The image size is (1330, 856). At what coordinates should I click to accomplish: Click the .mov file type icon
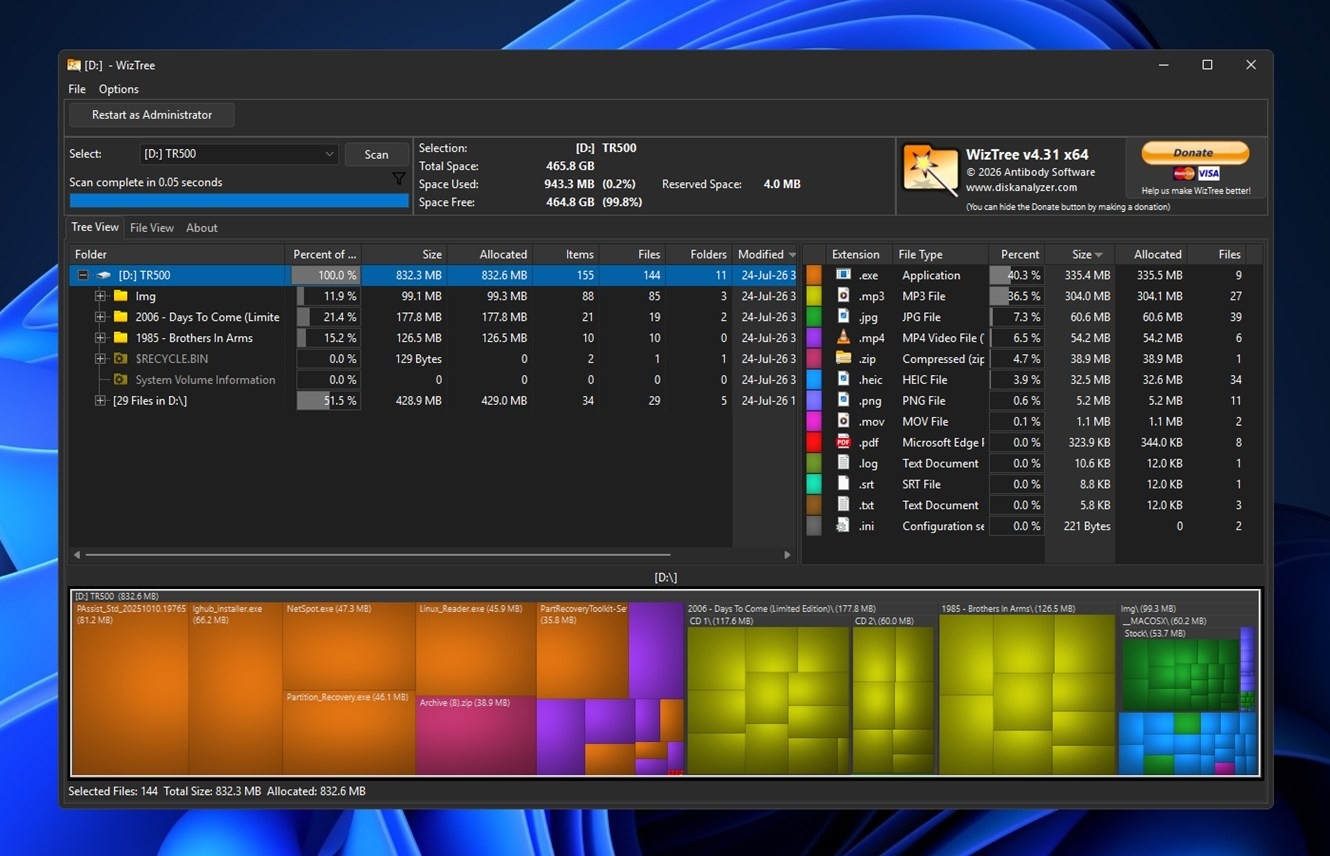pyautogui.click(x=843, y=422)
